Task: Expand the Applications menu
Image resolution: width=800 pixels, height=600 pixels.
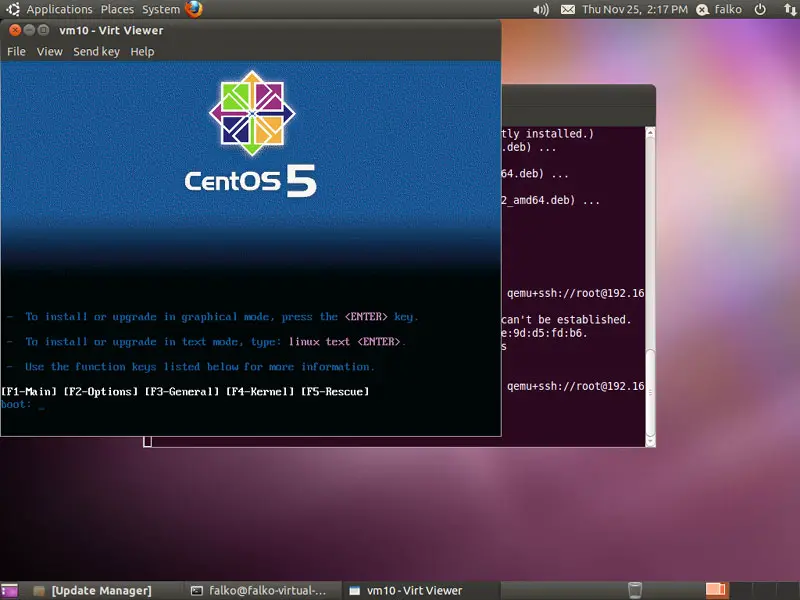Action: pyautogui.click(x=59, y=9)
